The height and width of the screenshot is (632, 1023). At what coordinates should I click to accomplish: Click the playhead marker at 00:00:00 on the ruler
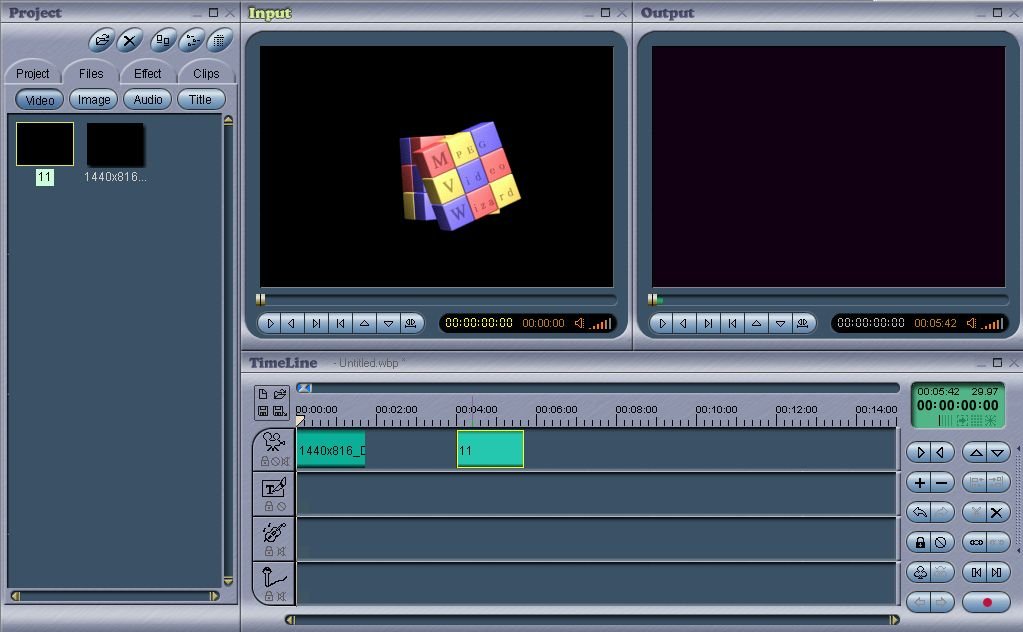[300, 421]
